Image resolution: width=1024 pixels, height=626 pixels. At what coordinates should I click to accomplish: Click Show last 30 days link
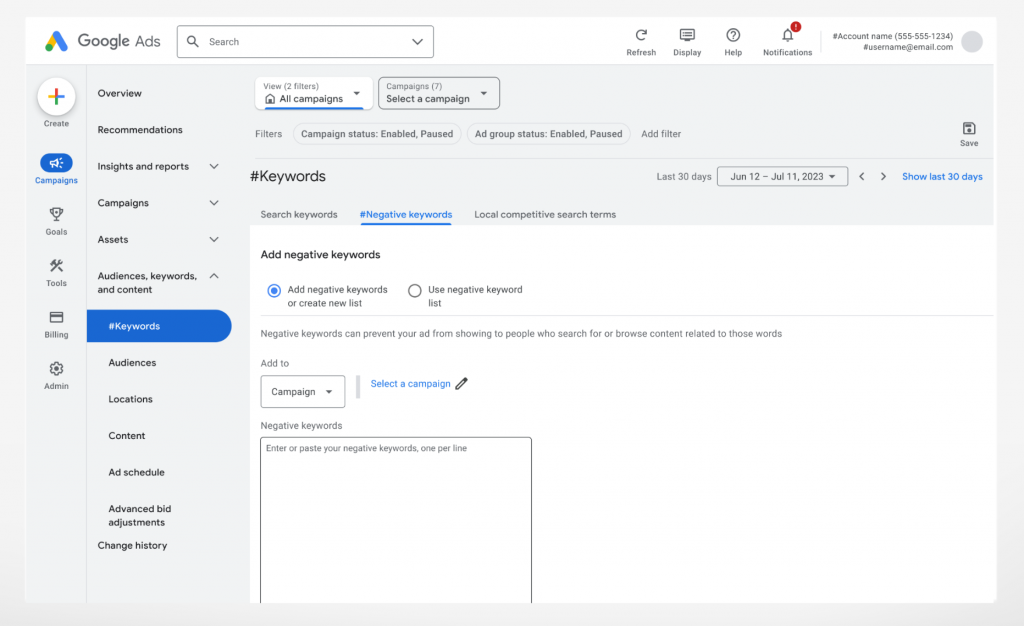tap(942, 176)
